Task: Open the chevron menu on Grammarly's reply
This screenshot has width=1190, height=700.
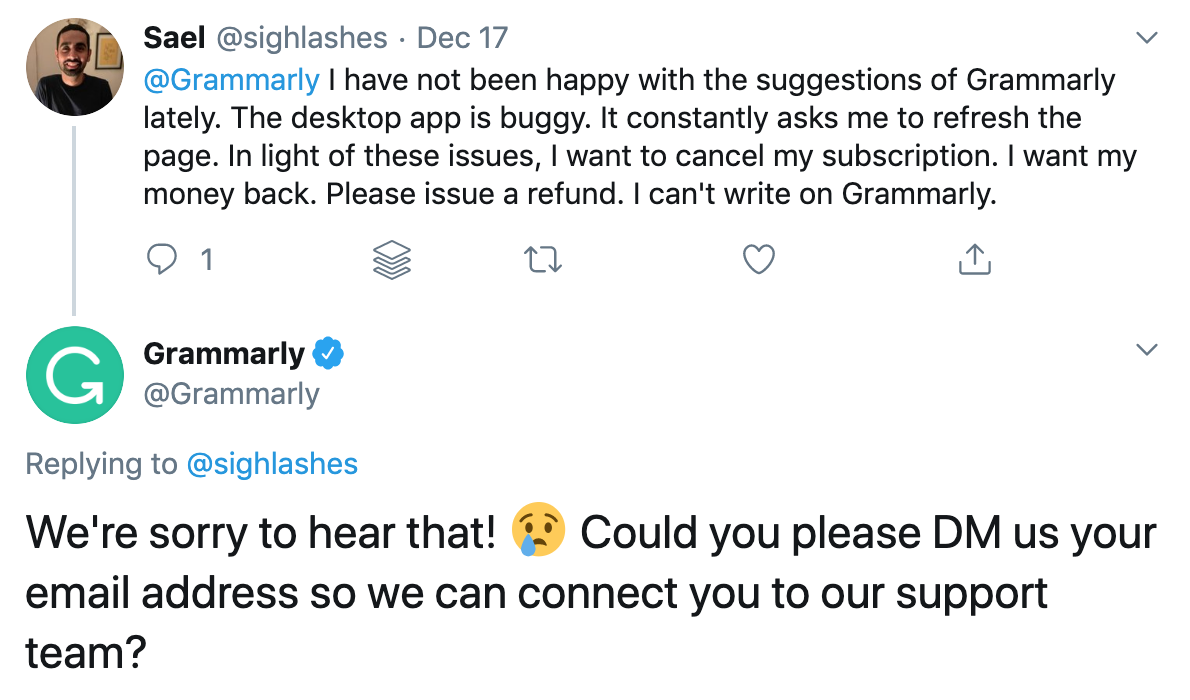Action: pos(1148,350)
